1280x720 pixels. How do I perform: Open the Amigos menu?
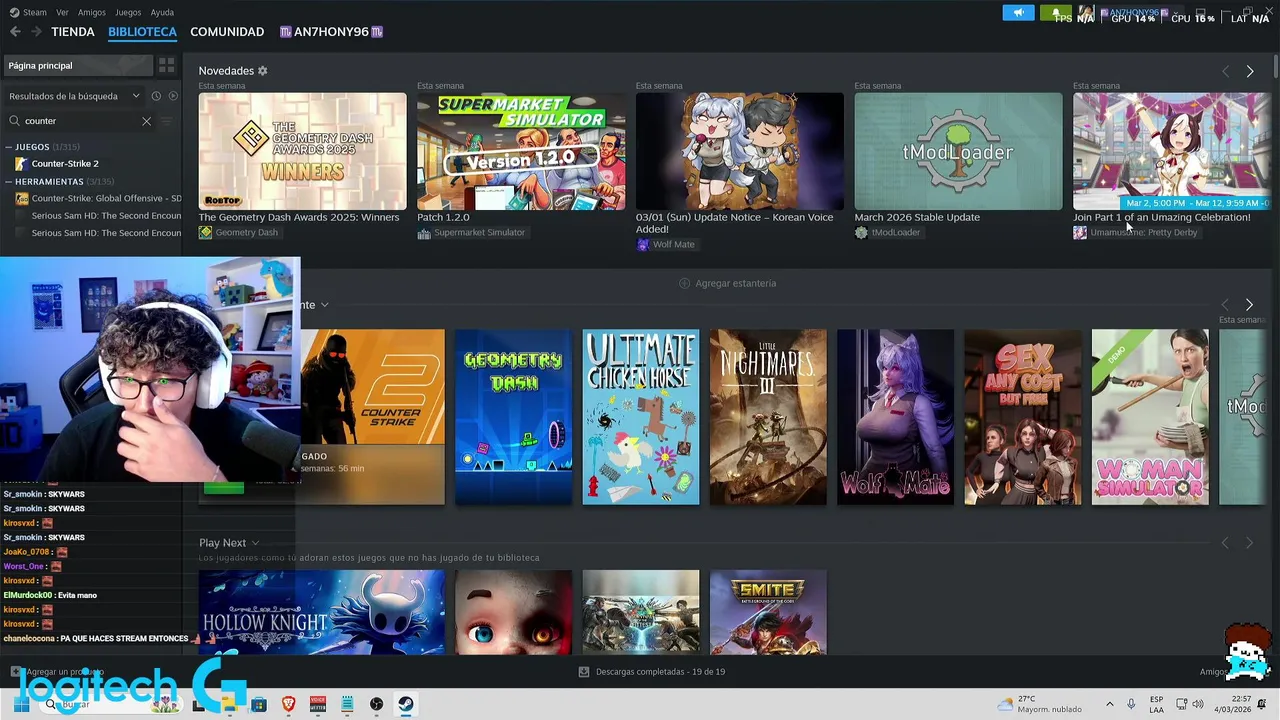click(92, 13)
